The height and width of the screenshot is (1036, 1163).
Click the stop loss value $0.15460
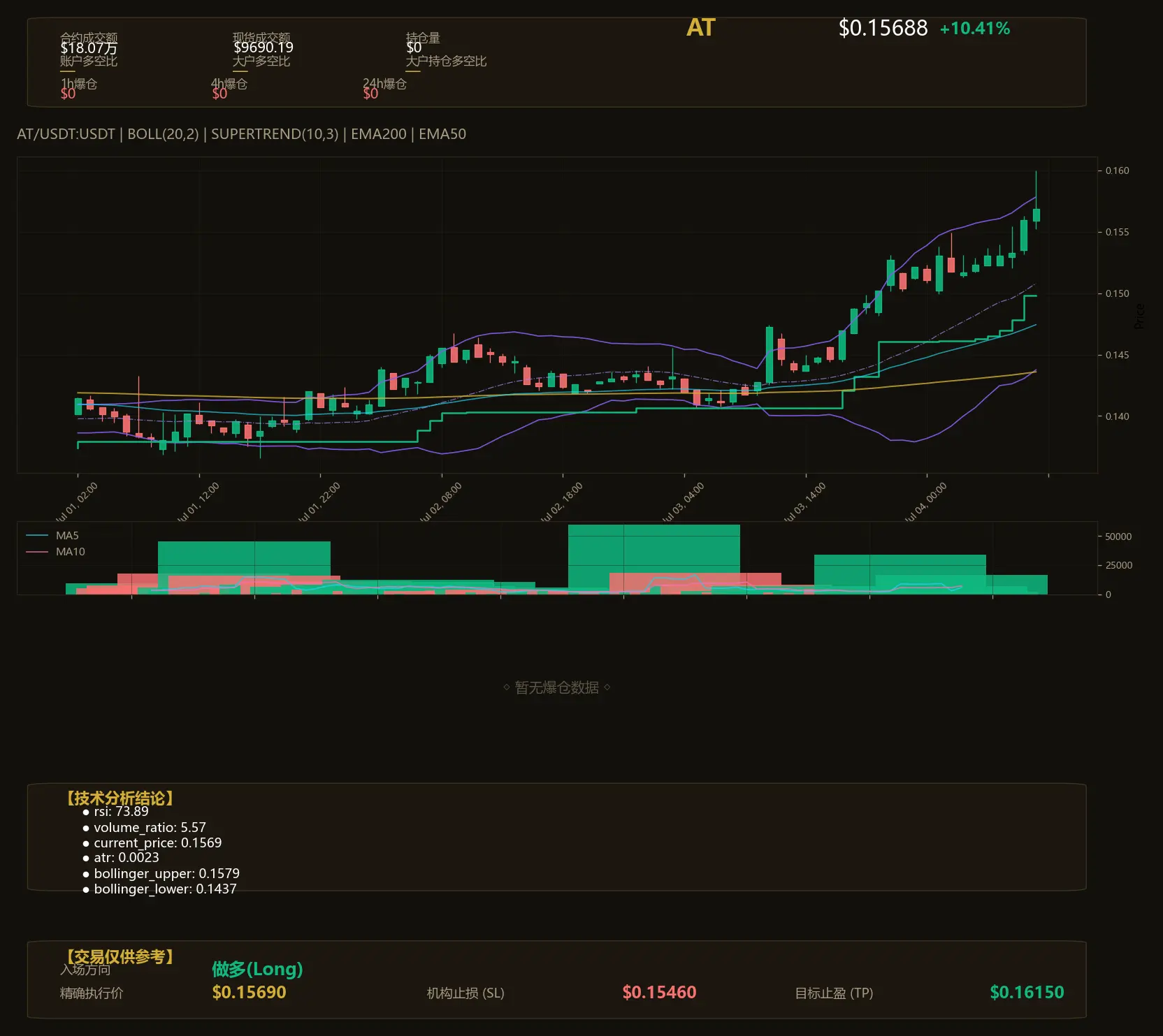(x=659, y=992)
